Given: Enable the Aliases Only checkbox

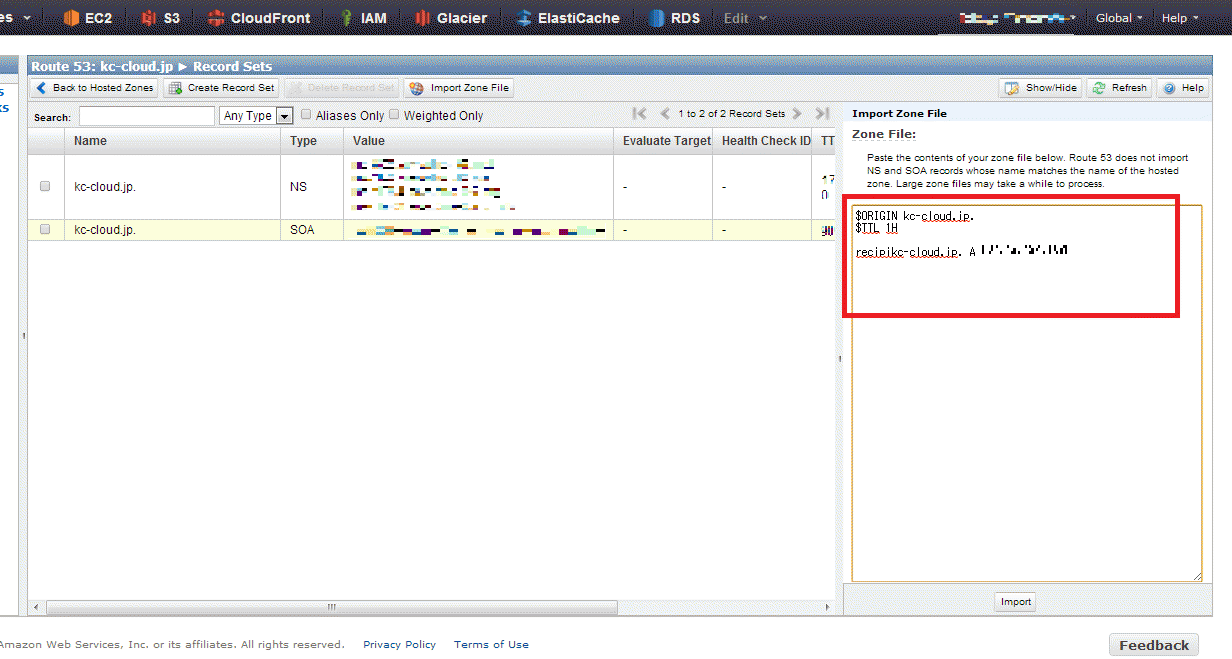Looking at the screenshot, I should pyautogui.click(x=307, y=115).
